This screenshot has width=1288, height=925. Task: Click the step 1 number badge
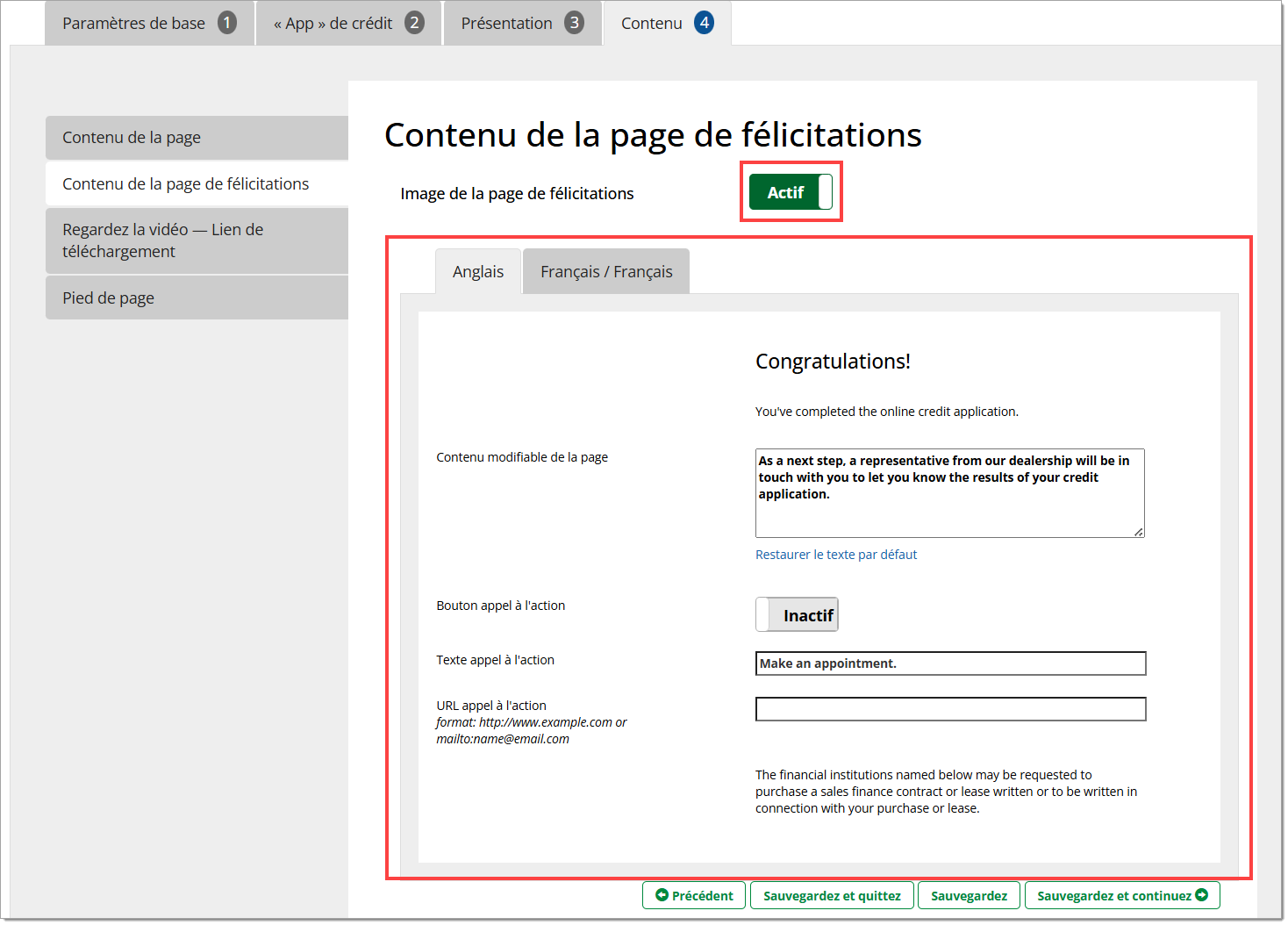coord(227,23)
